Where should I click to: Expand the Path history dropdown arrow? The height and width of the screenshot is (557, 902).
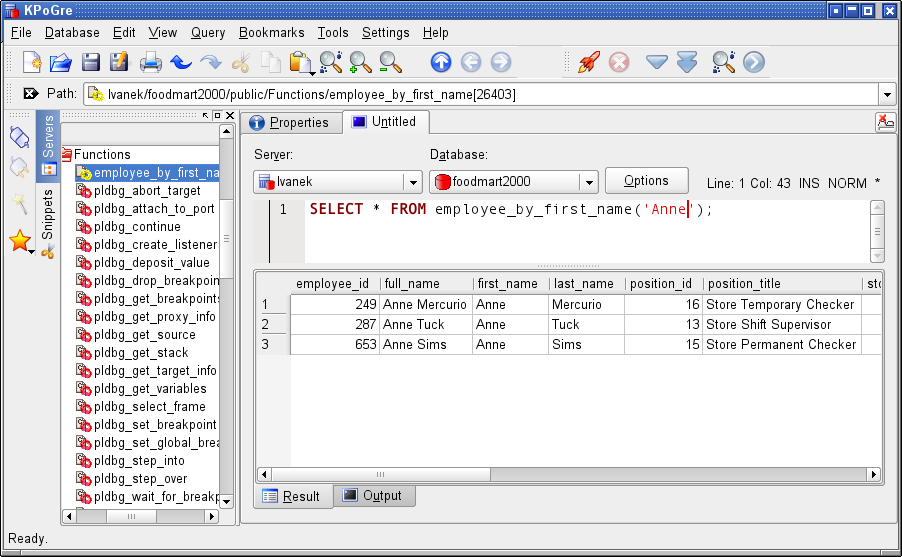click(887, 94)
